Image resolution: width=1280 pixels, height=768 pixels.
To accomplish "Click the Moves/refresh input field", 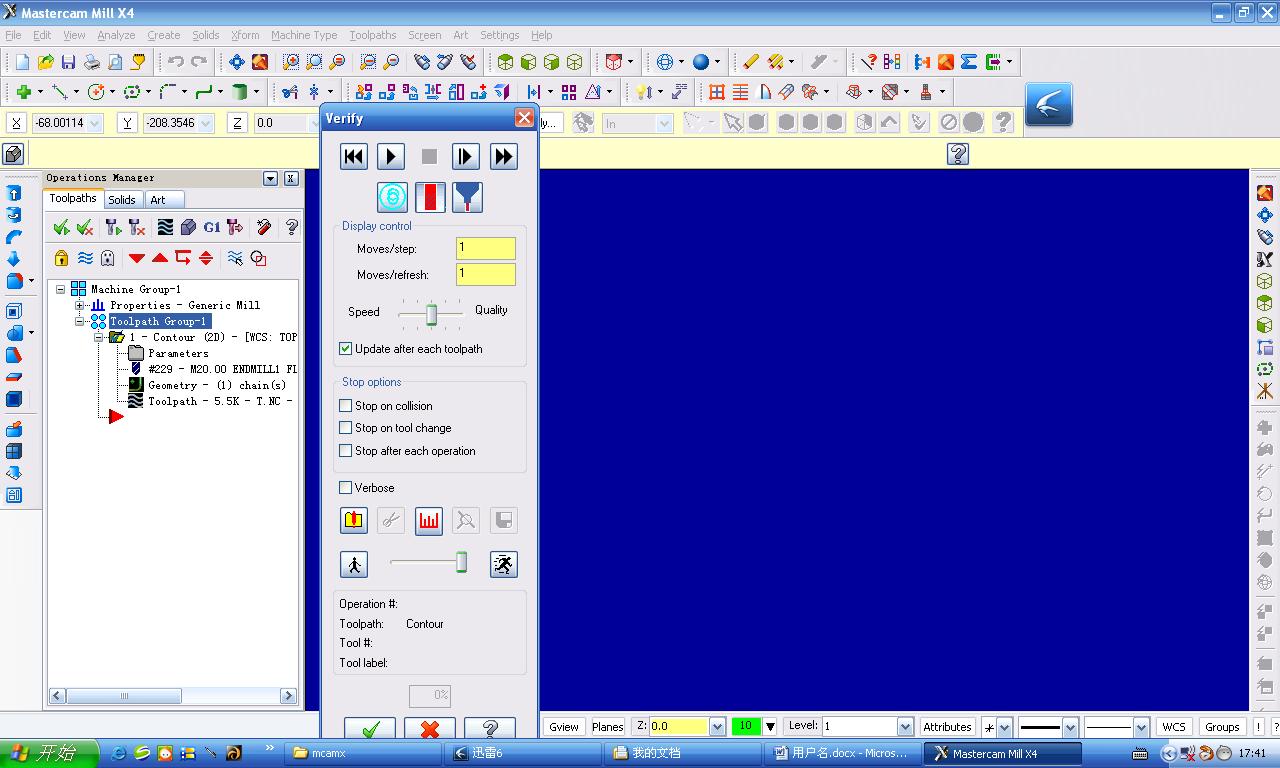I will click(486, 274).
